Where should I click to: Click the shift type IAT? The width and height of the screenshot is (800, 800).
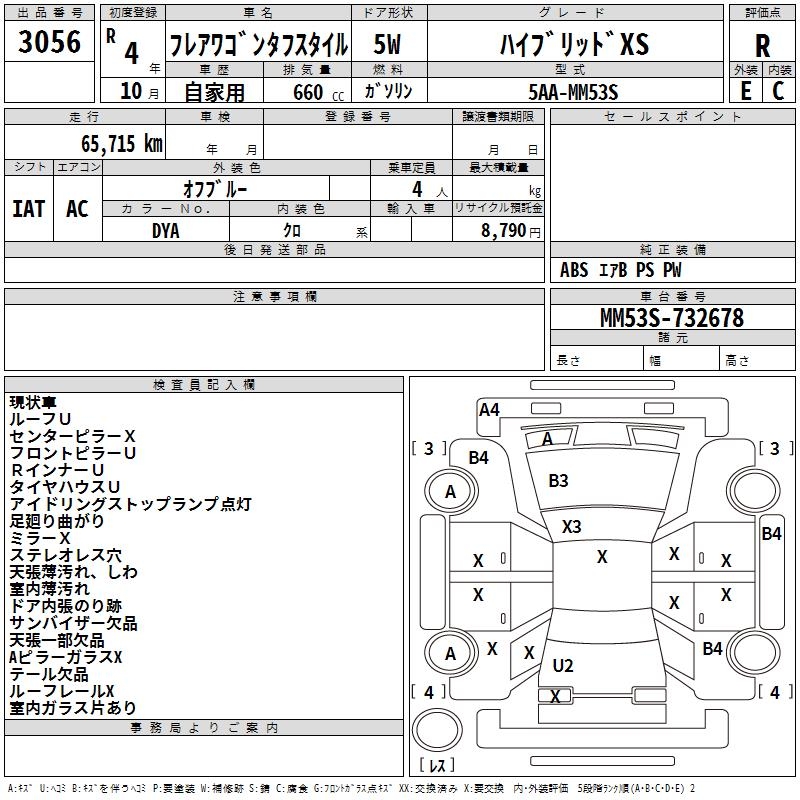(29, 209)
